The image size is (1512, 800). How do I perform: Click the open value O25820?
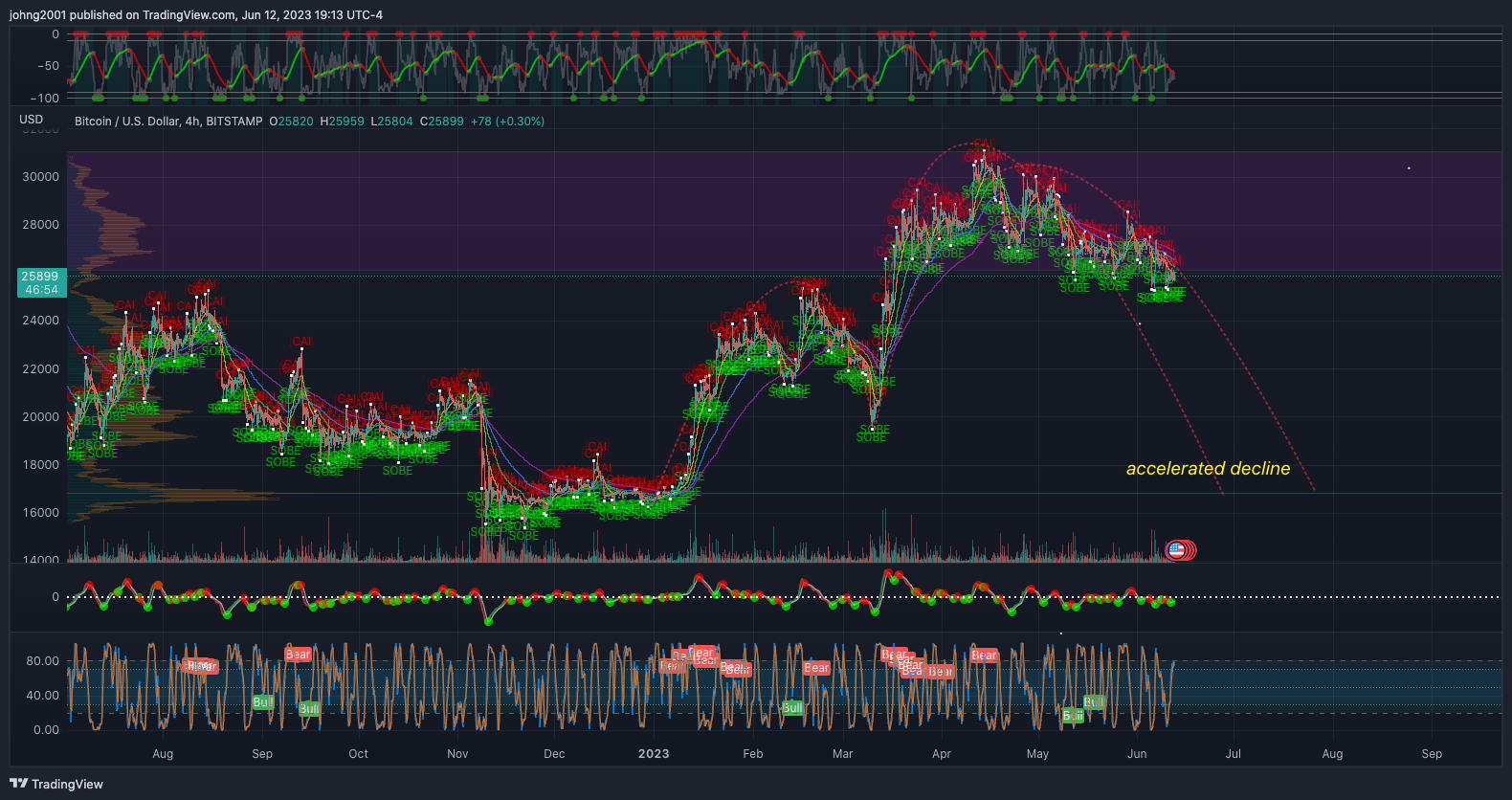(x=291, y=122)
